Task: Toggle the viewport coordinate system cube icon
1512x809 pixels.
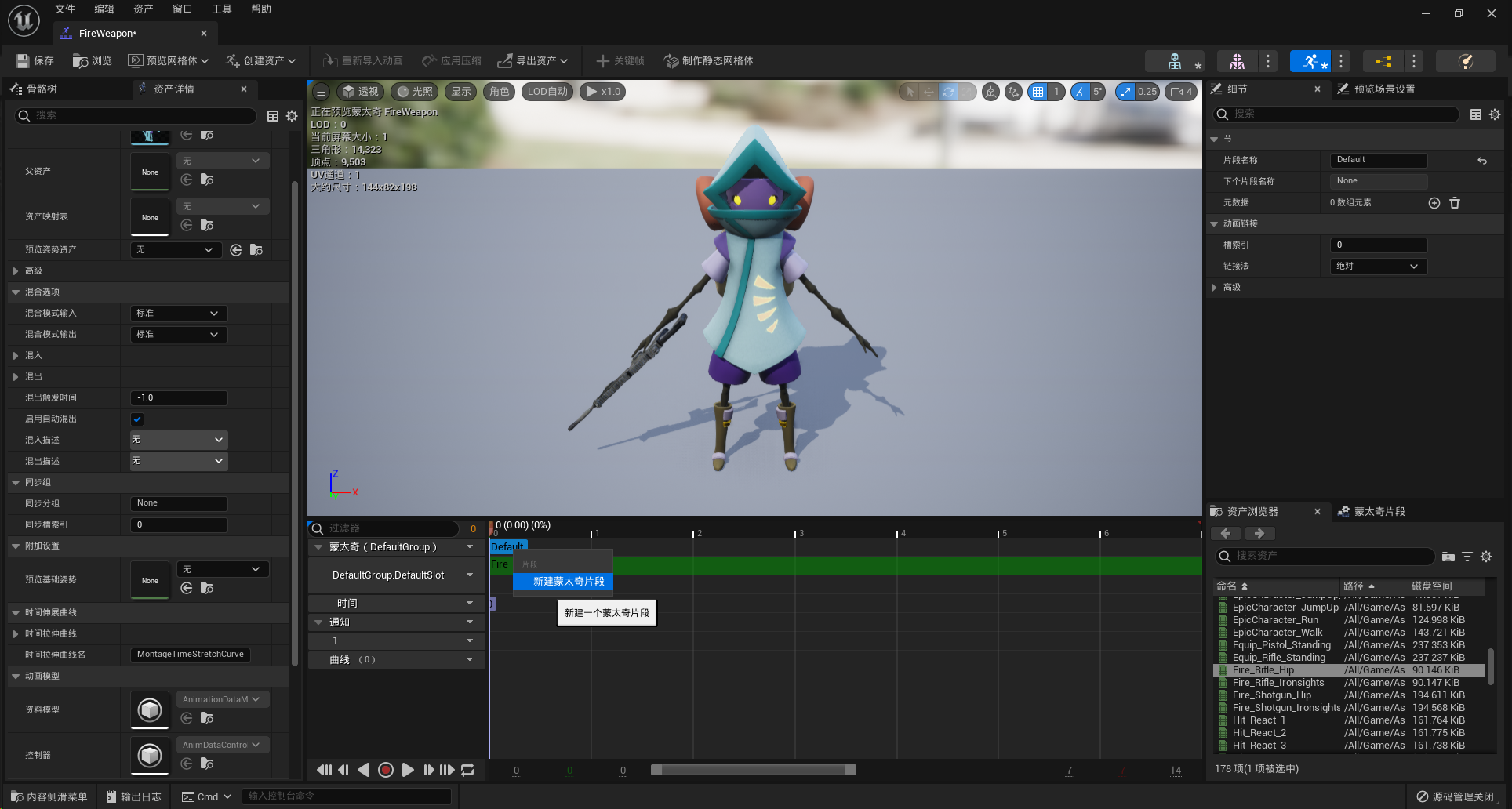Action: coord(991,92)
